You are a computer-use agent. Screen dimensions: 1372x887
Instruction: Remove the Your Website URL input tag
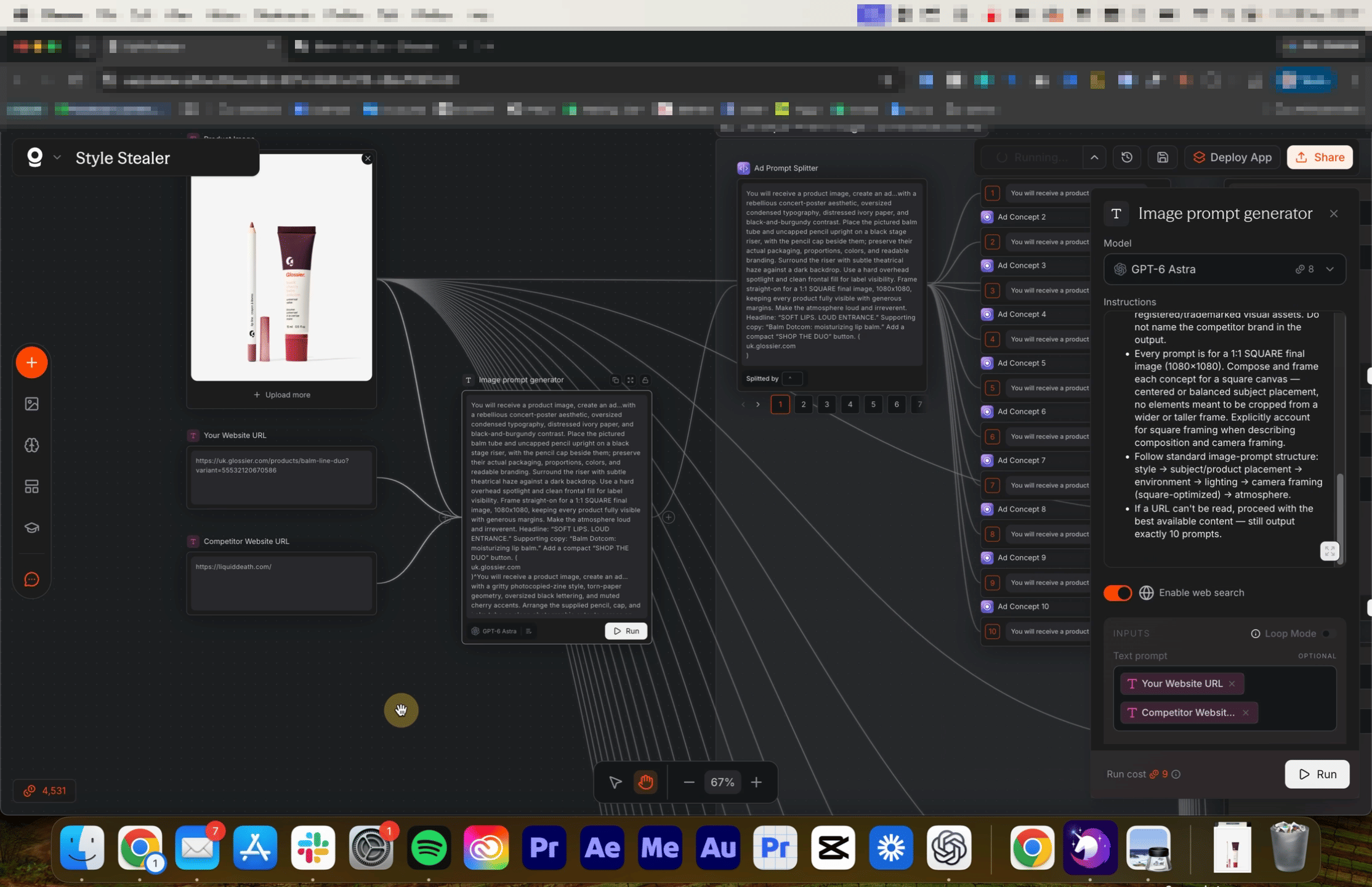point(1232,684)
